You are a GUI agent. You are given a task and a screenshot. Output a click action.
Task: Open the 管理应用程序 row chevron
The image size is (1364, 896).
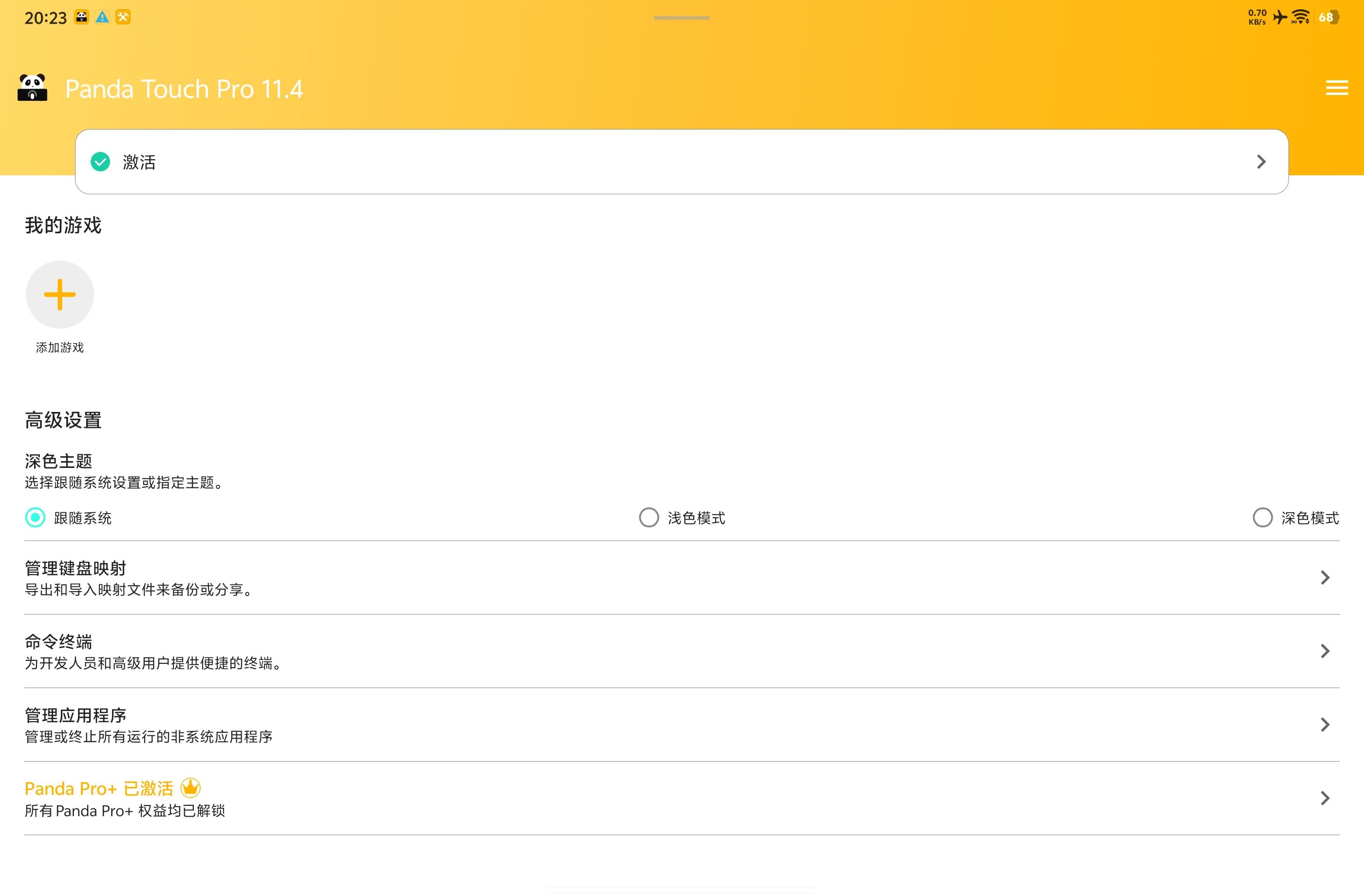pyautogui.click(x=1325, y=725)
